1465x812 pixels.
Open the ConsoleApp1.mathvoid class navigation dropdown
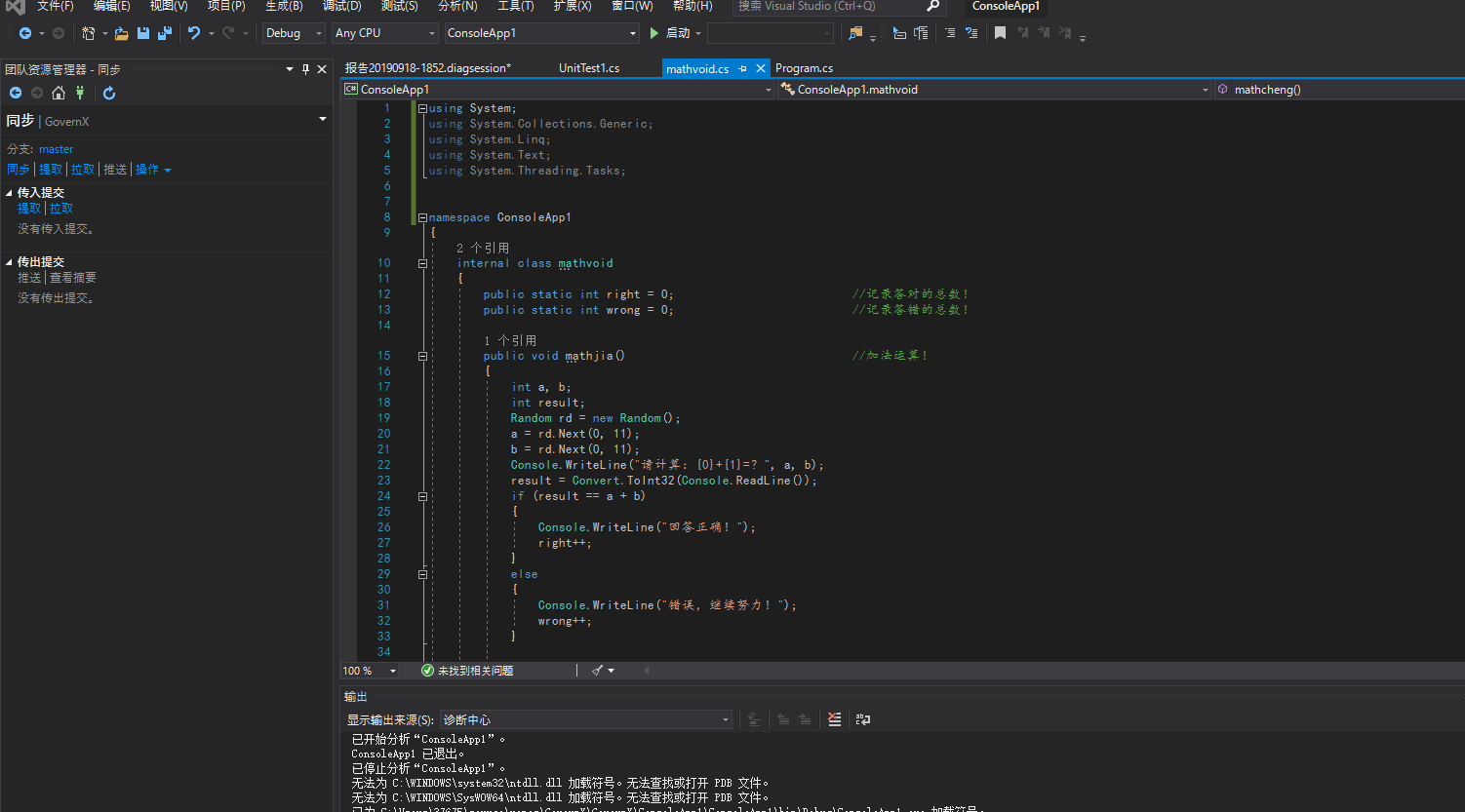tap(994, 90)
